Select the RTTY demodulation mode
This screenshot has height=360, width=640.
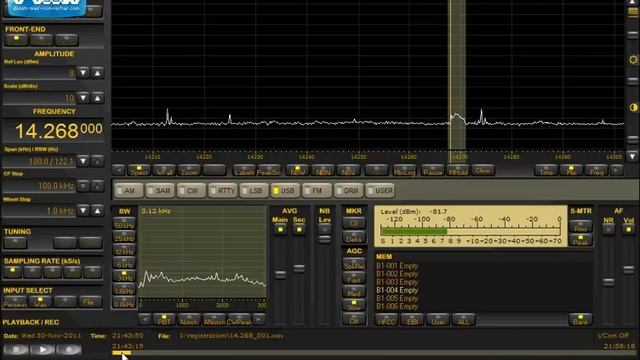click(223, 191)
